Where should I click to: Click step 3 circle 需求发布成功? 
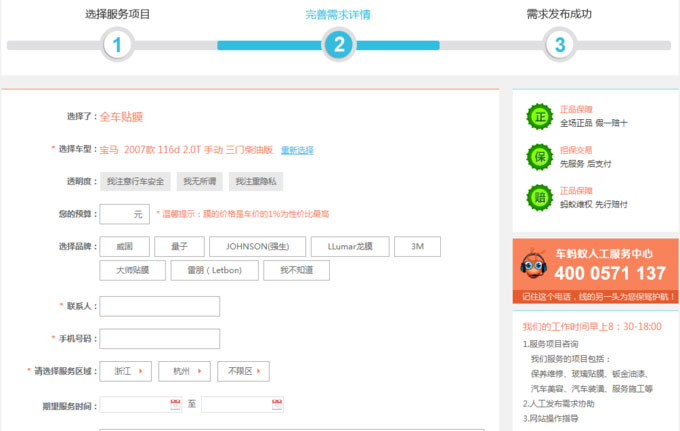pos(559,45)
